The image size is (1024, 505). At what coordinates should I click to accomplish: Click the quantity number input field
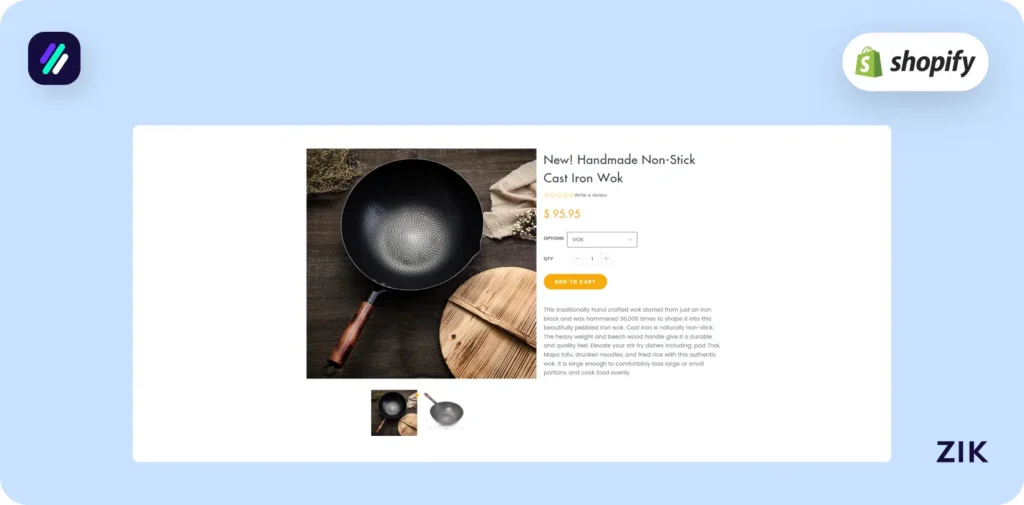[x=592, y=259]
